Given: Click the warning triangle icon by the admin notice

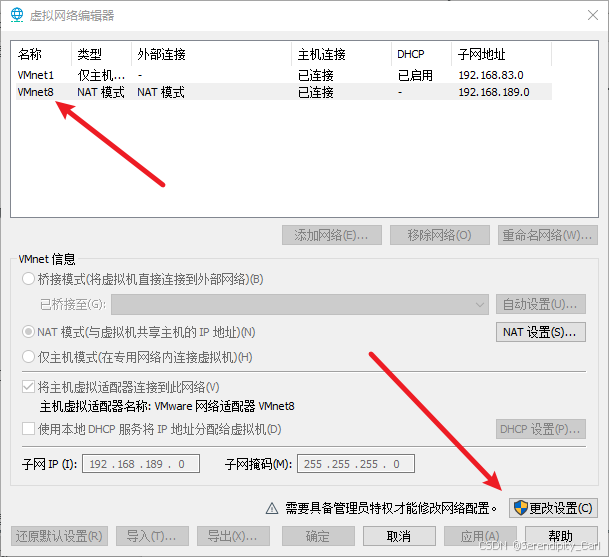Looking at the screenshot, I should pos(272,508).
